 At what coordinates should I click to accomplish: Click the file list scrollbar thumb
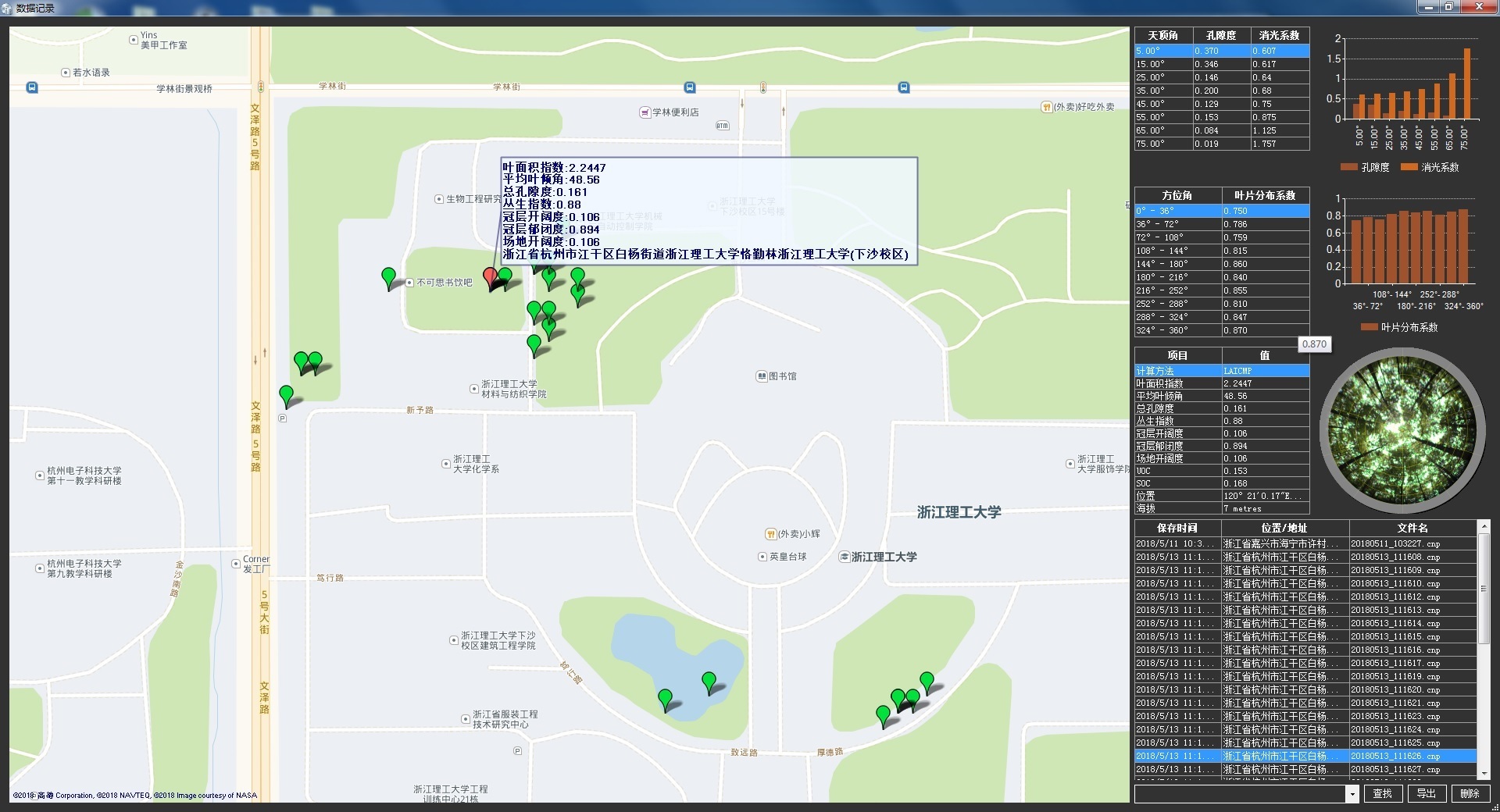click(x=1484, y=589)
